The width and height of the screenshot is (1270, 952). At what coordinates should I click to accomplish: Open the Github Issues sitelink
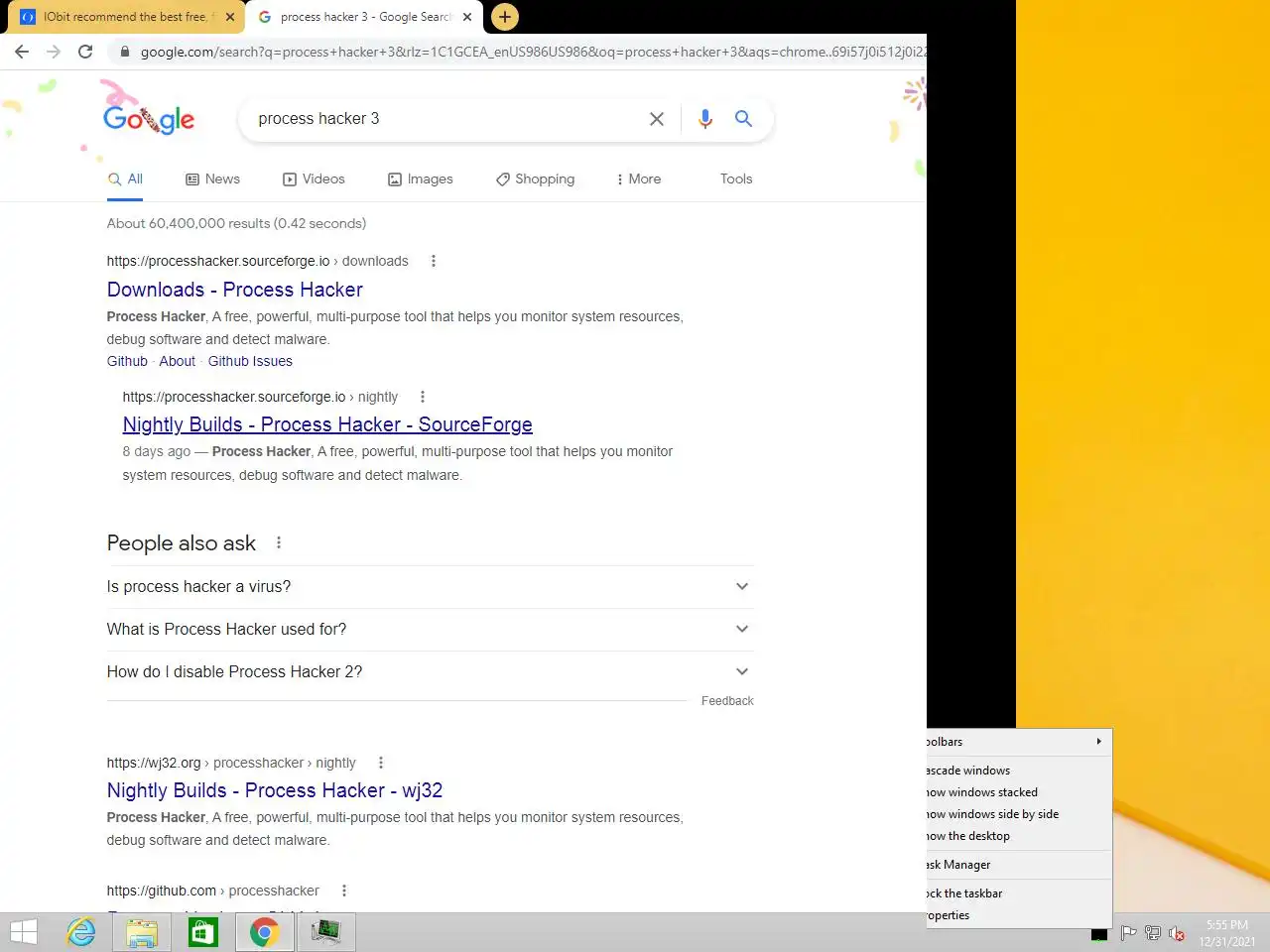[250, 361]
